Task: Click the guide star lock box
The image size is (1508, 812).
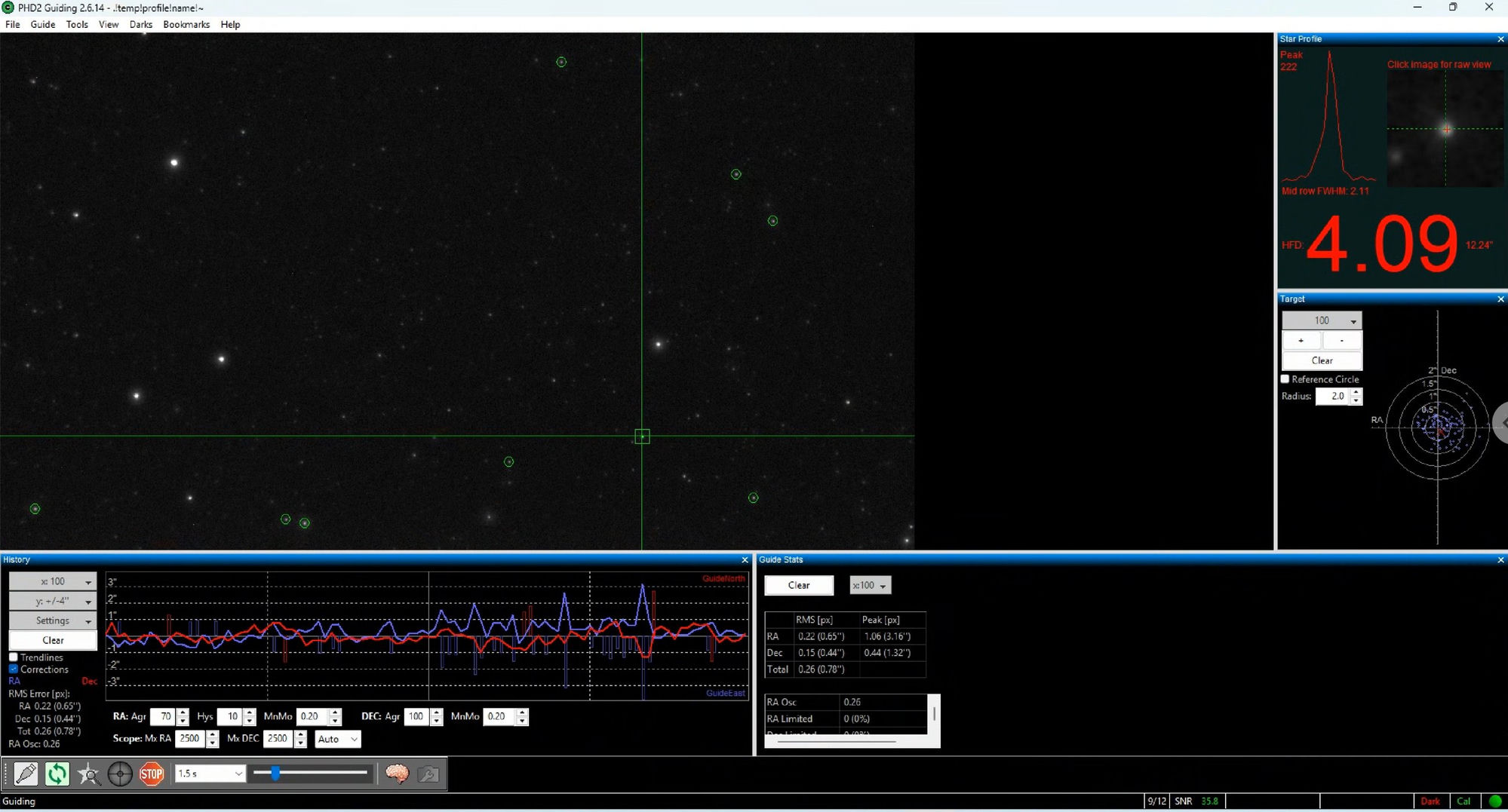Action: coord(642,437)
